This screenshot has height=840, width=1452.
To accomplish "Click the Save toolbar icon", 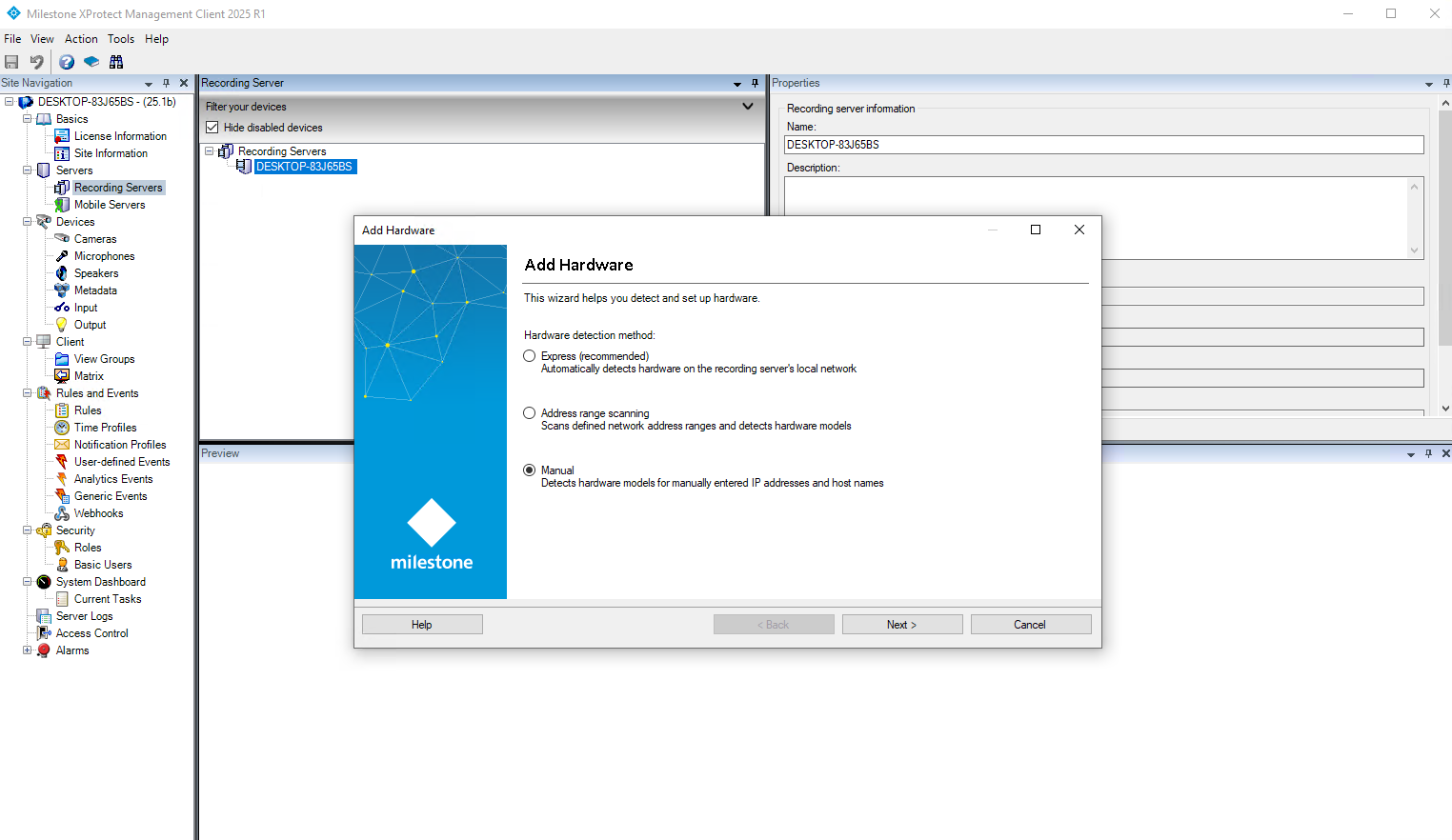I will tap(11, 62).
